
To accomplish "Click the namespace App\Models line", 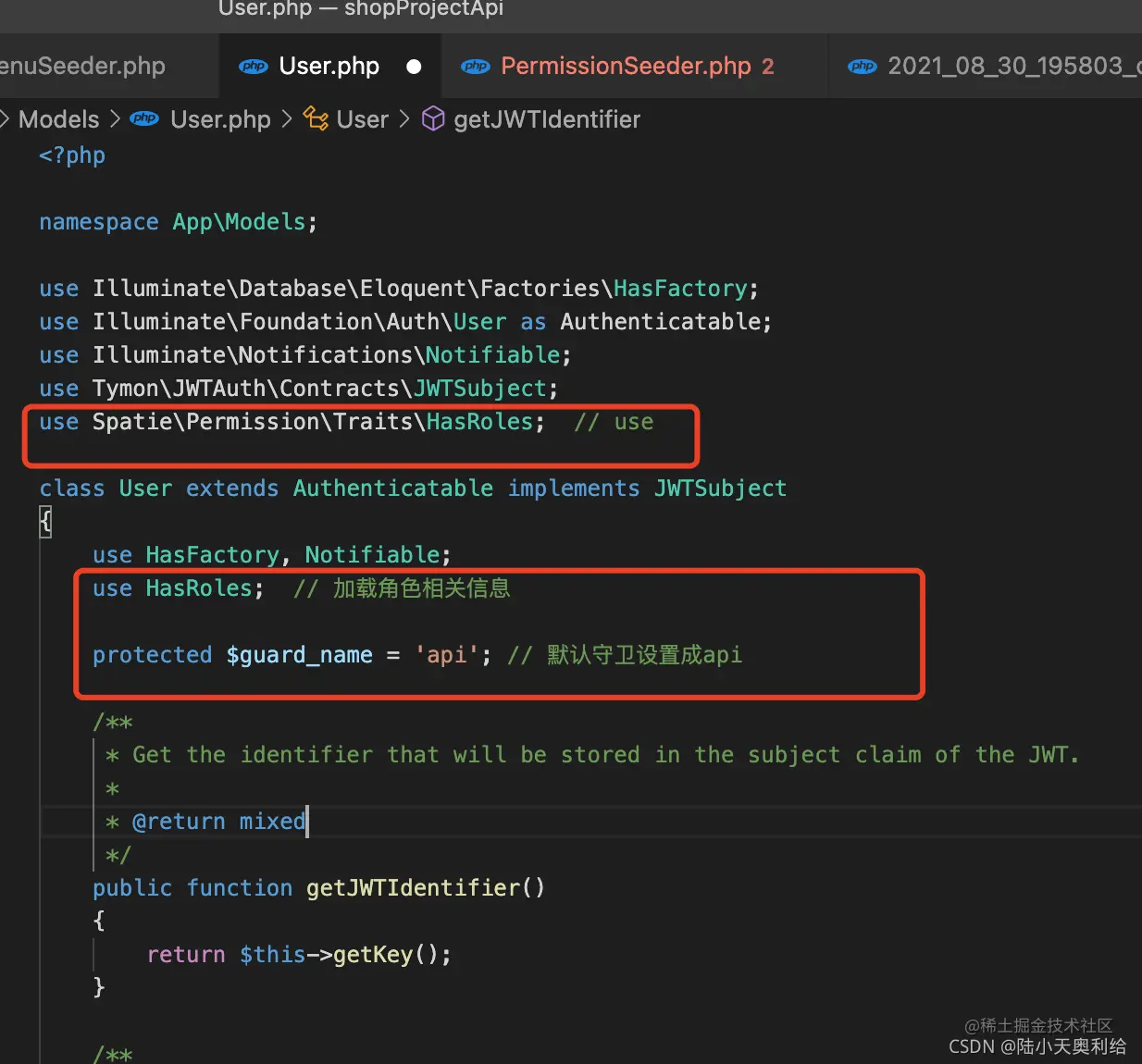I will point(179,222).
